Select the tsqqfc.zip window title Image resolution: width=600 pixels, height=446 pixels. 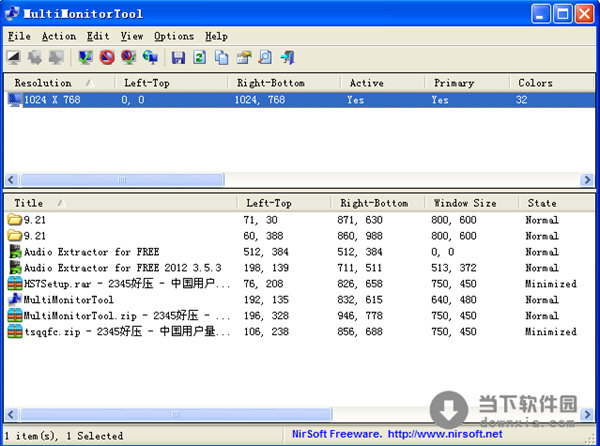pyautogui.click(x=127, y=332)
